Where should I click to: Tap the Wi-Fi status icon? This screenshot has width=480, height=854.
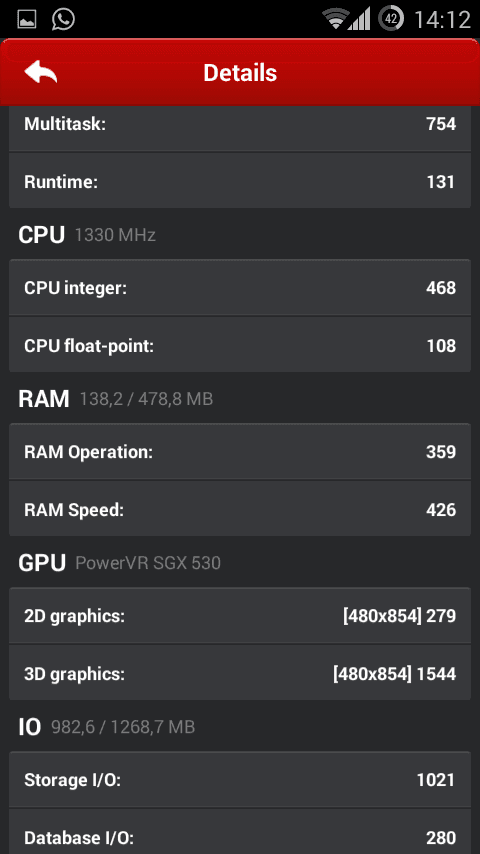(x=335, y=19)
